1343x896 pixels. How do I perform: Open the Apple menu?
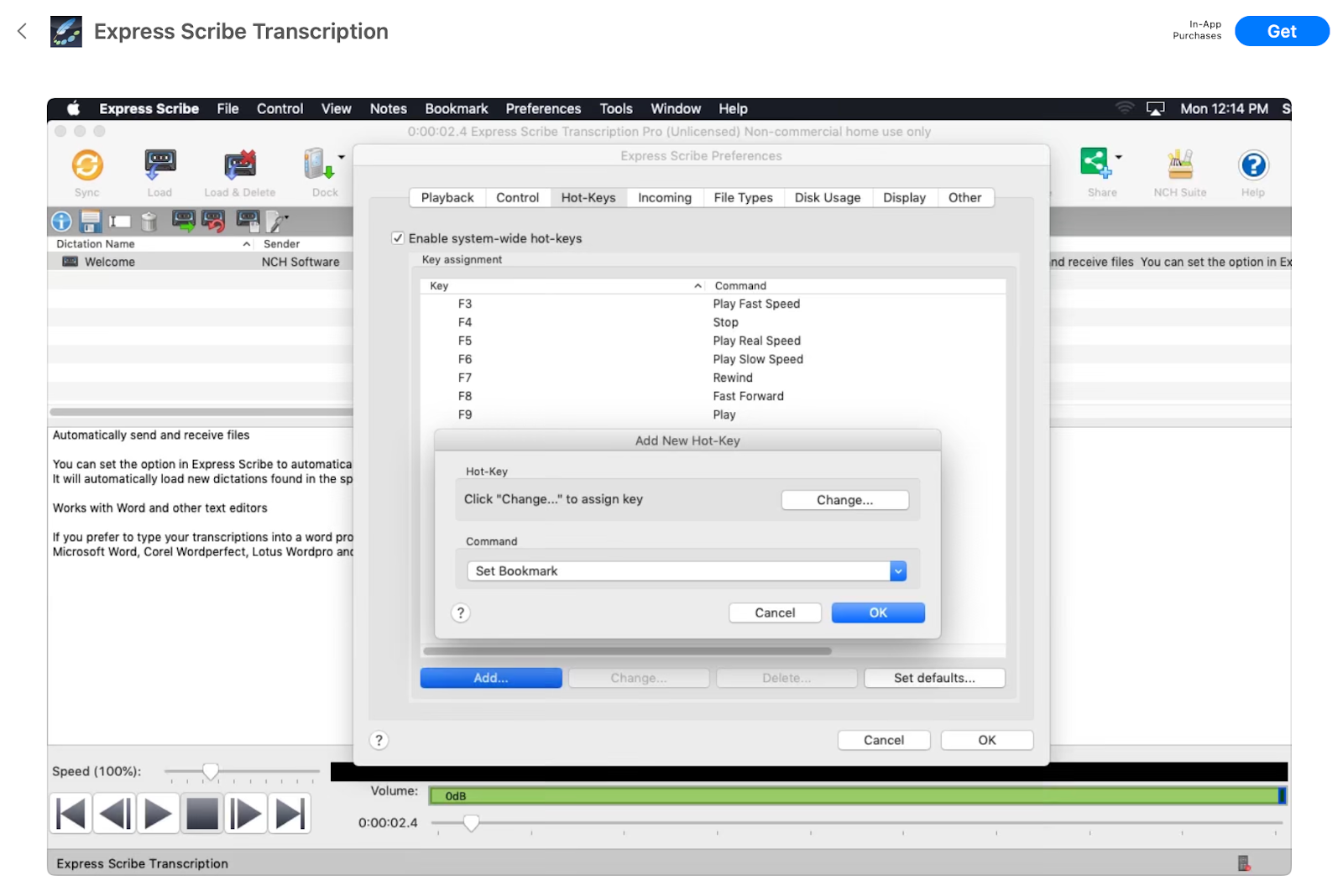(x=74, y=109)
